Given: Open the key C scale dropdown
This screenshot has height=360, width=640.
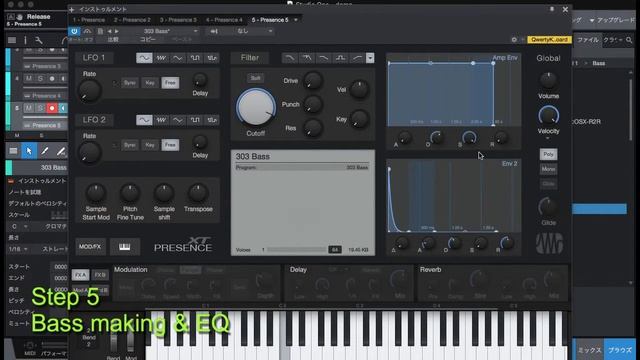Looking at the screenshot, I should tap(25, 226).
